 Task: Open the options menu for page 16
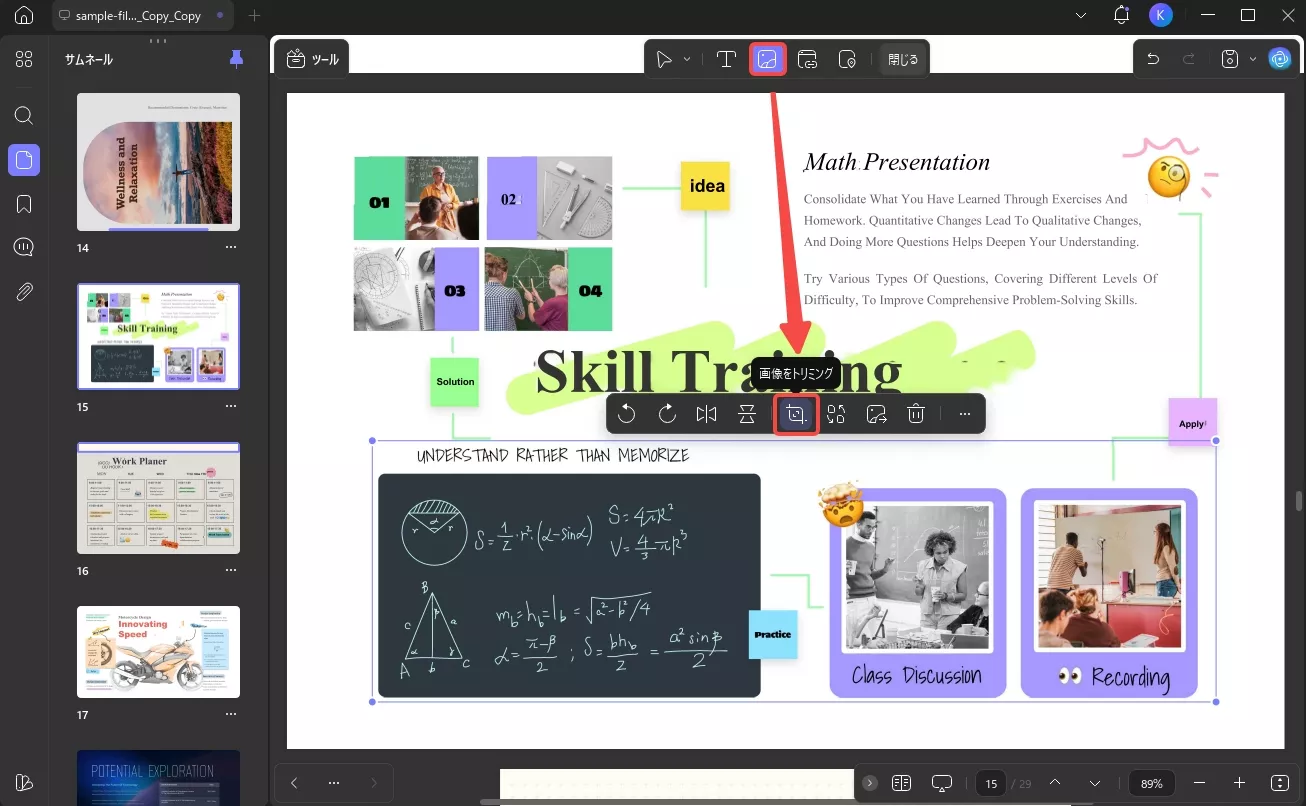click(x=231, y=571)
